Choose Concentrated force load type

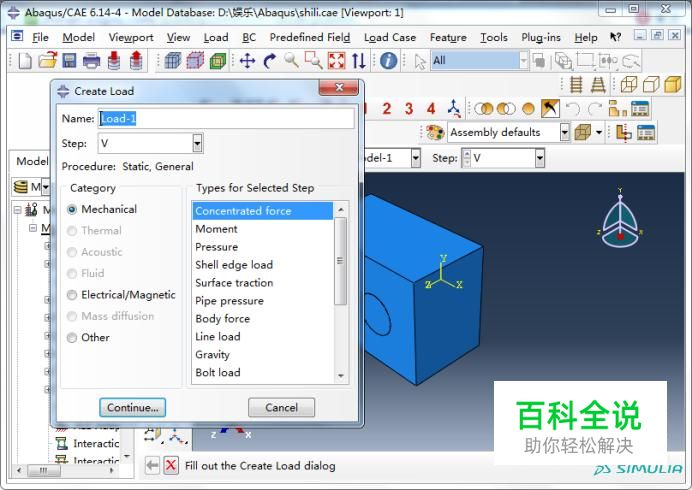click(x=263, y=211)
